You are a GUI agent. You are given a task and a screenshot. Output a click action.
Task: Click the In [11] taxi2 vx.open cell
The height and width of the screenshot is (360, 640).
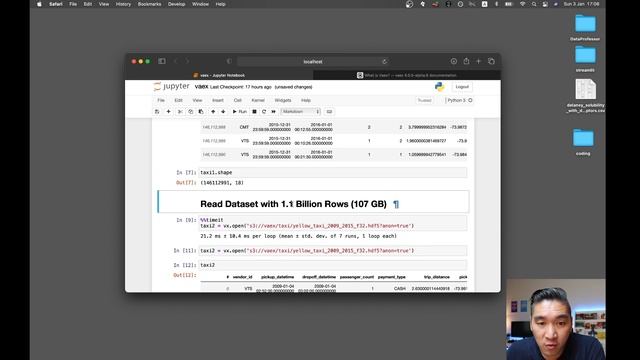[x=333, y=251]
